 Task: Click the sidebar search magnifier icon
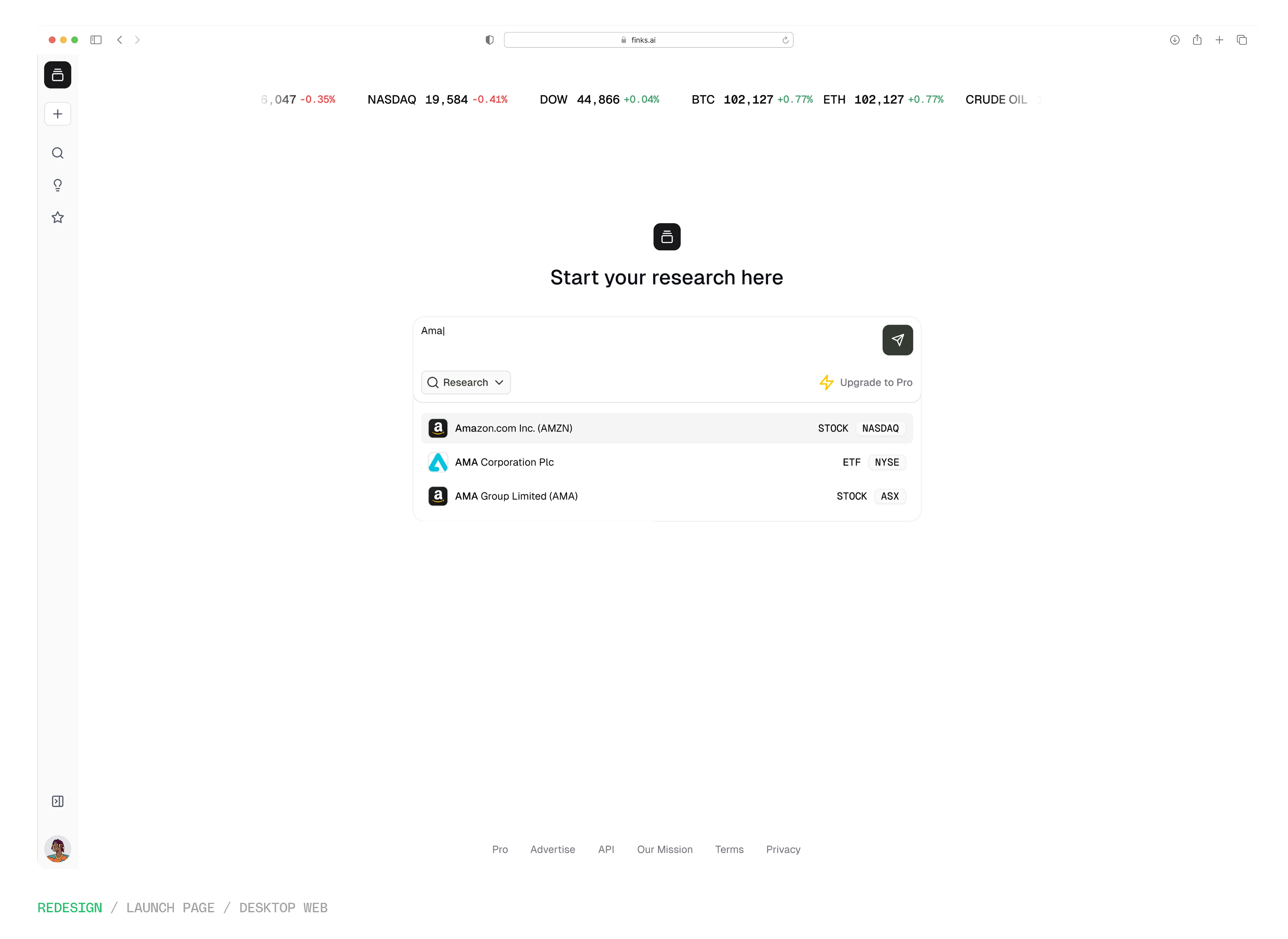(58, 153)
